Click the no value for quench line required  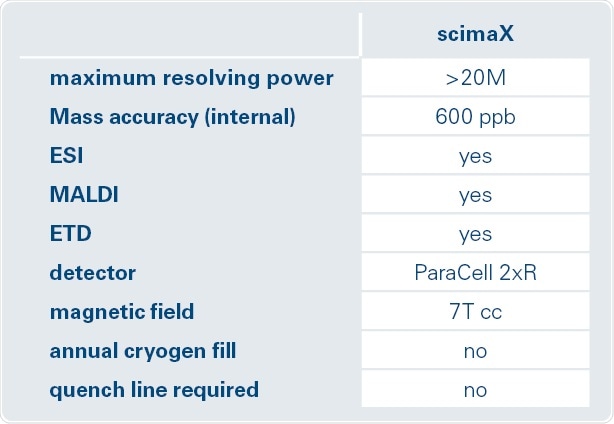(x=475, y=390)
